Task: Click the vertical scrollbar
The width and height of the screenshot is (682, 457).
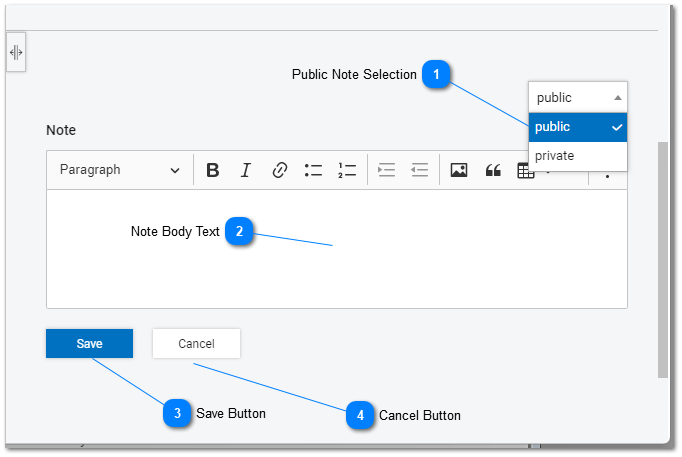Action: click(x=663, y=260)
